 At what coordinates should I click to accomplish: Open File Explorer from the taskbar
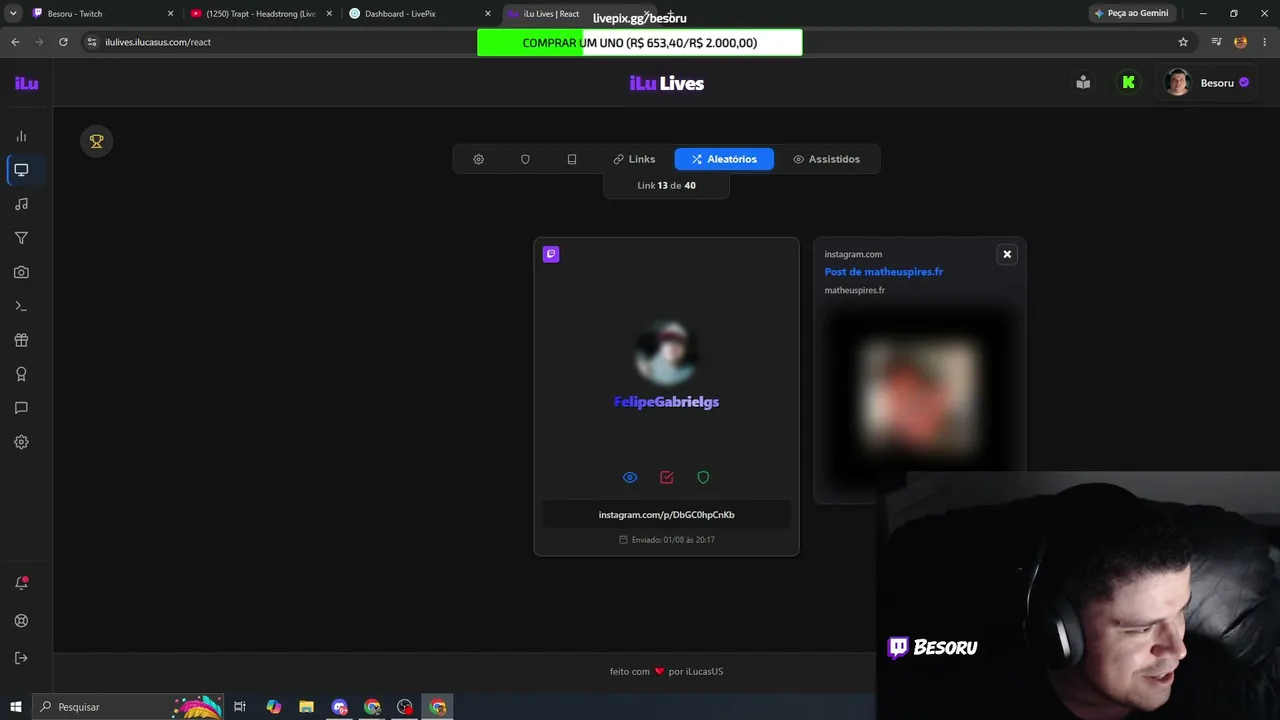306,707
